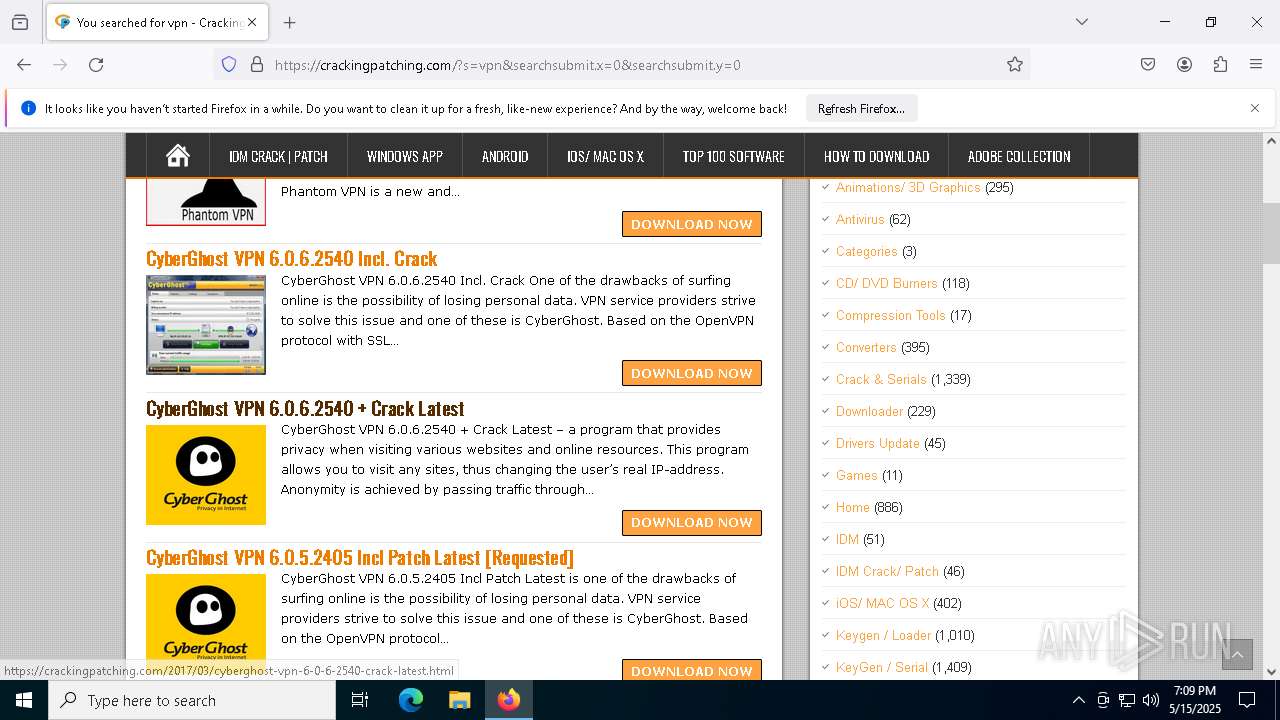Open extensions puzzle icon
The width and height of the screenshot is (1280, 720).
[1220, 65]
